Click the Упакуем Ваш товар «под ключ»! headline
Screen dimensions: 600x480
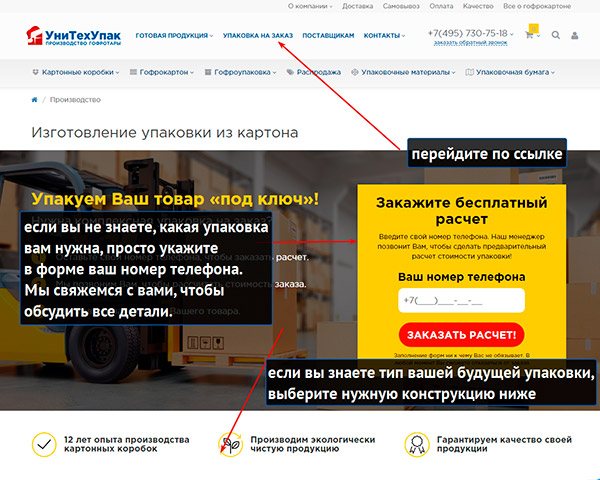pos(175,199)
